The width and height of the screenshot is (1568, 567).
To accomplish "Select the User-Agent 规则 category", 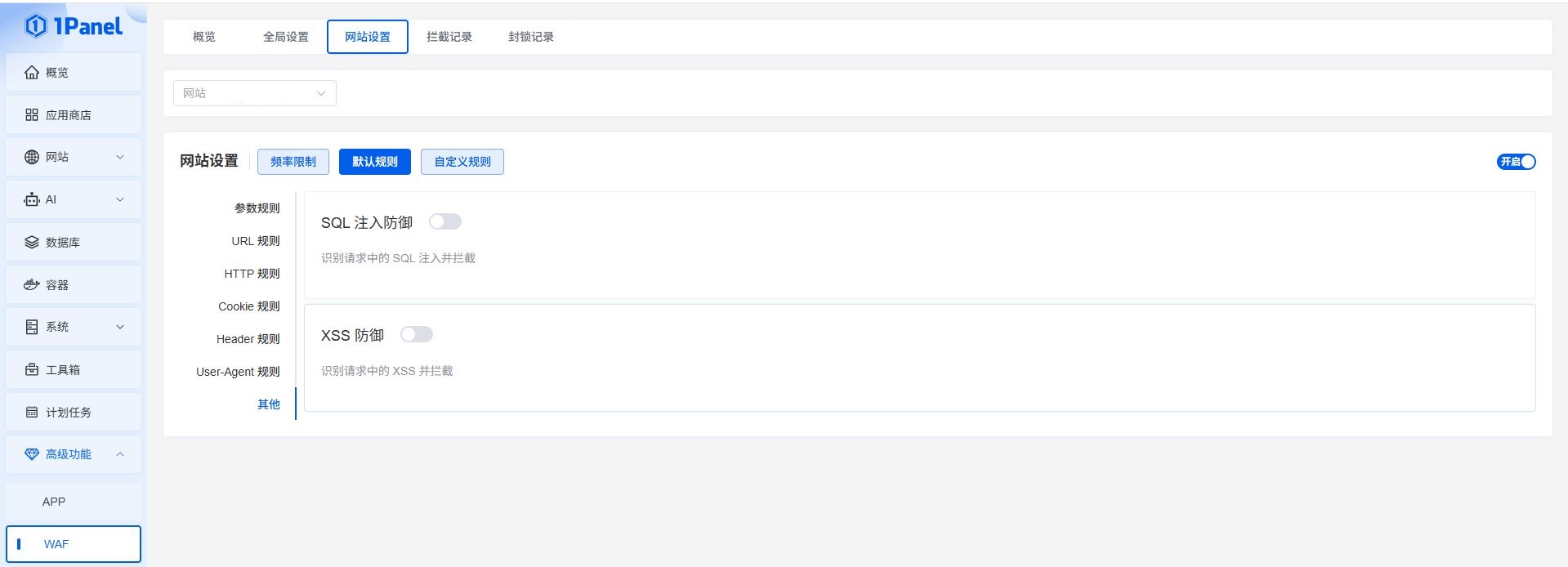I will pyautogui.click(x=238, y=372).
